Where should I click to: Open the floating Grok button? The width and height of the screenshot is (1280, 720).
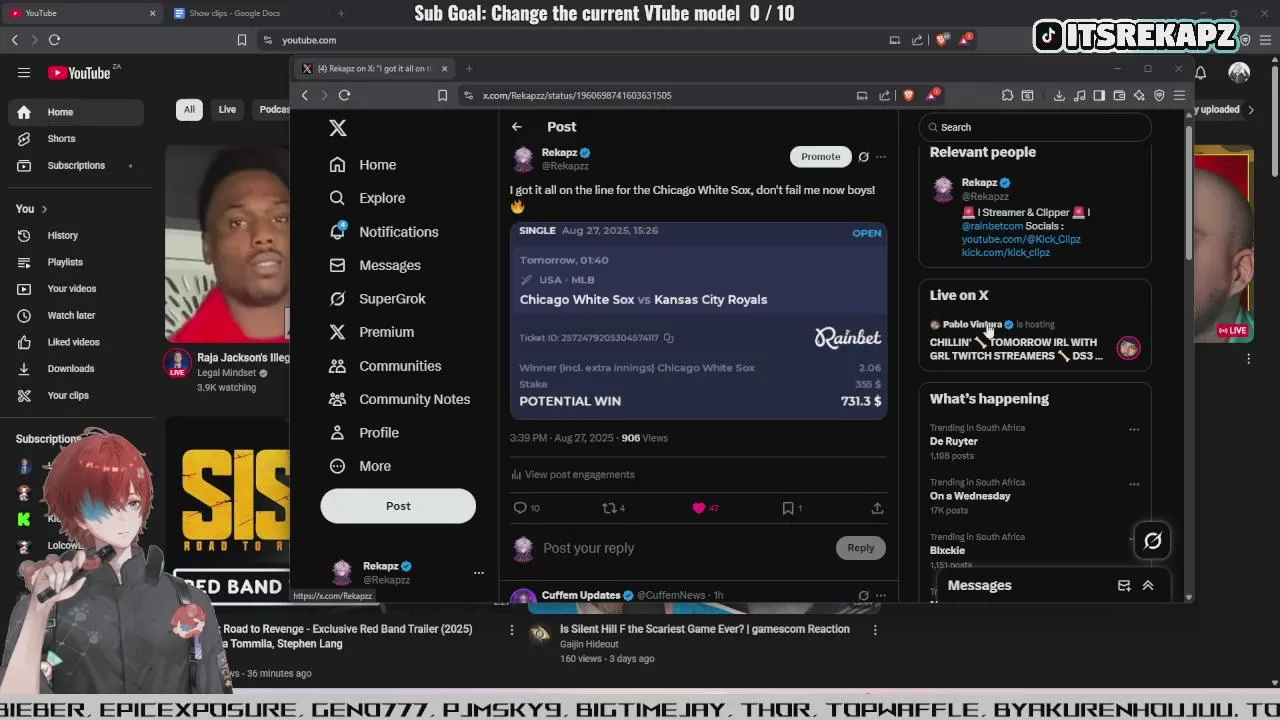(x=1153, y=541)
